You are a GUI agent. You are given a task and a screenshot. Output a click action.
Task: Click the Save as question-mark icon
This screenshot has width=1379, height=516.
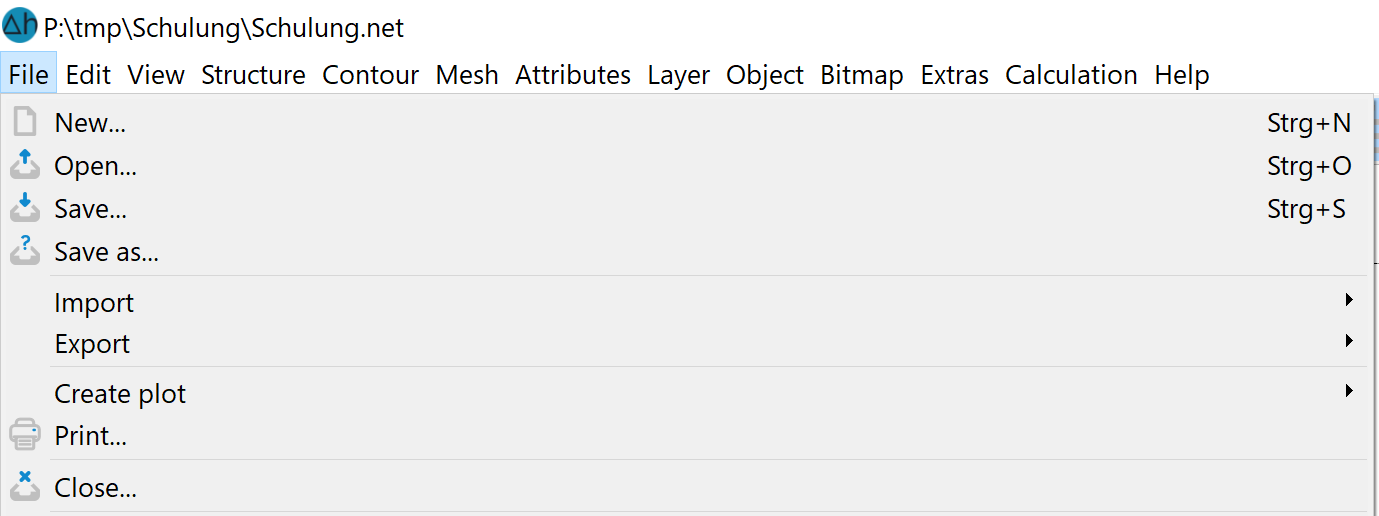click(25, 251)
